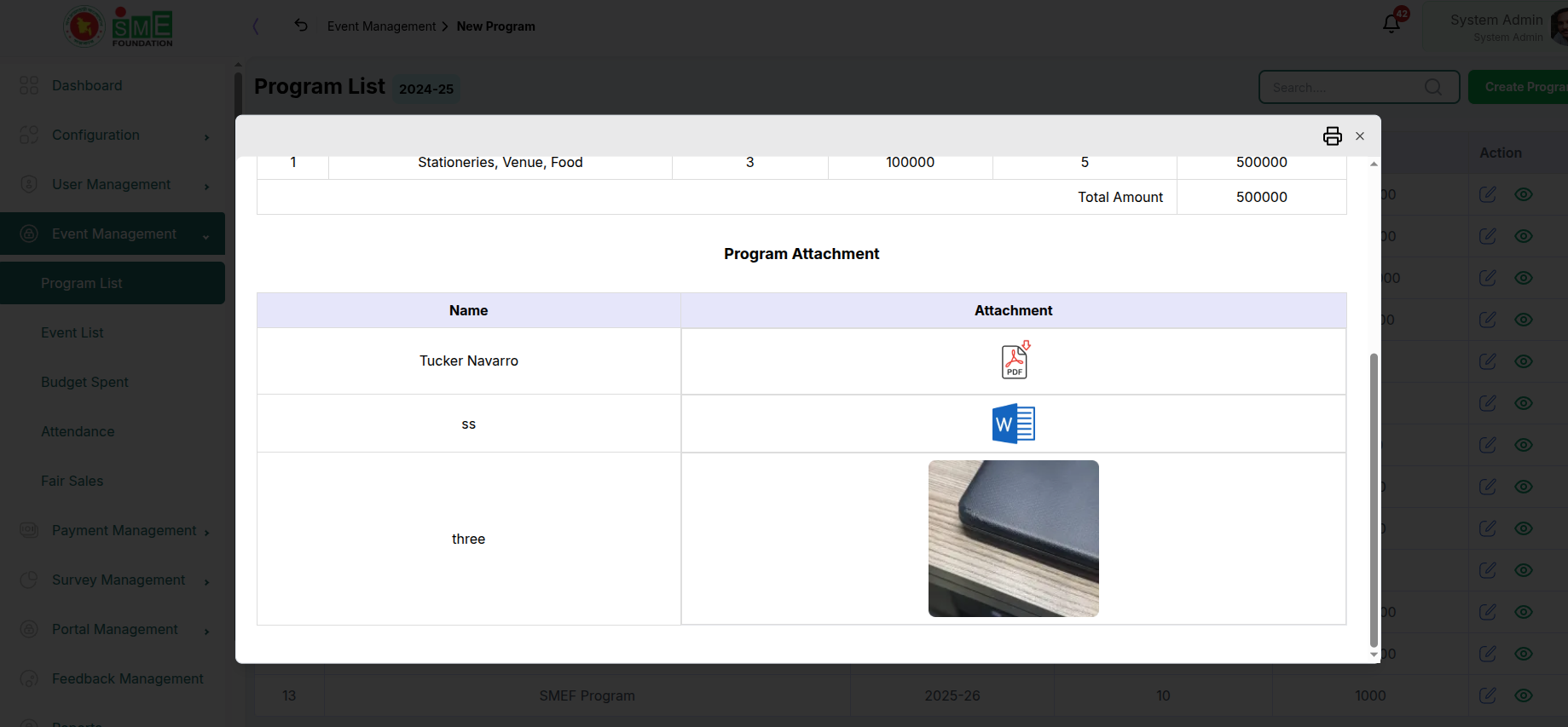This screenshot has width=1568, height=727.
Task: Open the PDF attachment for Tucker Navarro
Action: 1014,361
